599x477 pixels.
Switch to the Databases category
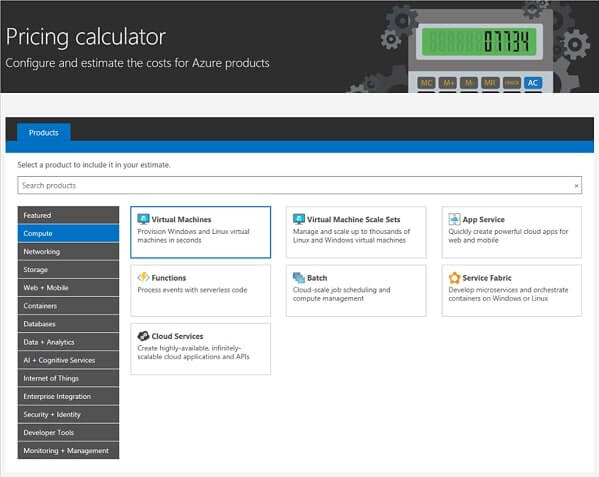click(x=68, y=324)
